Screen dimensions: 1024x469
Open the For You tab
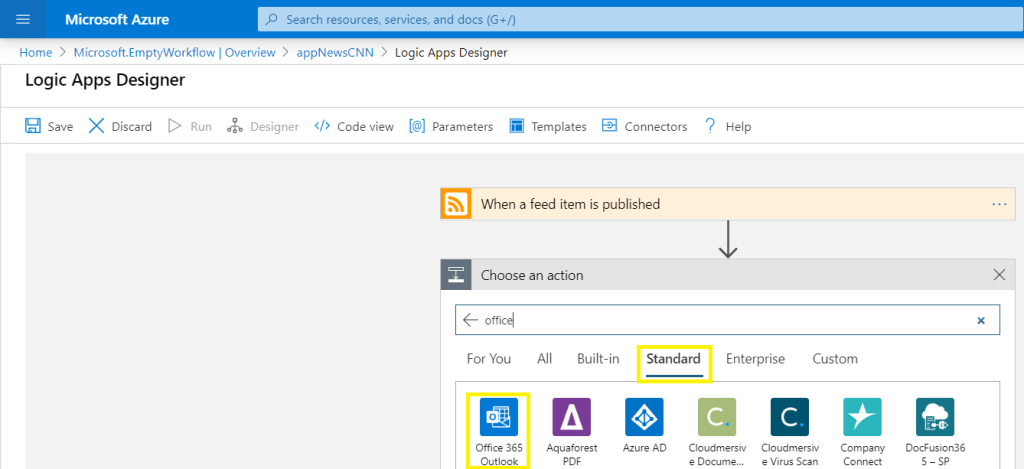[489, 359]
